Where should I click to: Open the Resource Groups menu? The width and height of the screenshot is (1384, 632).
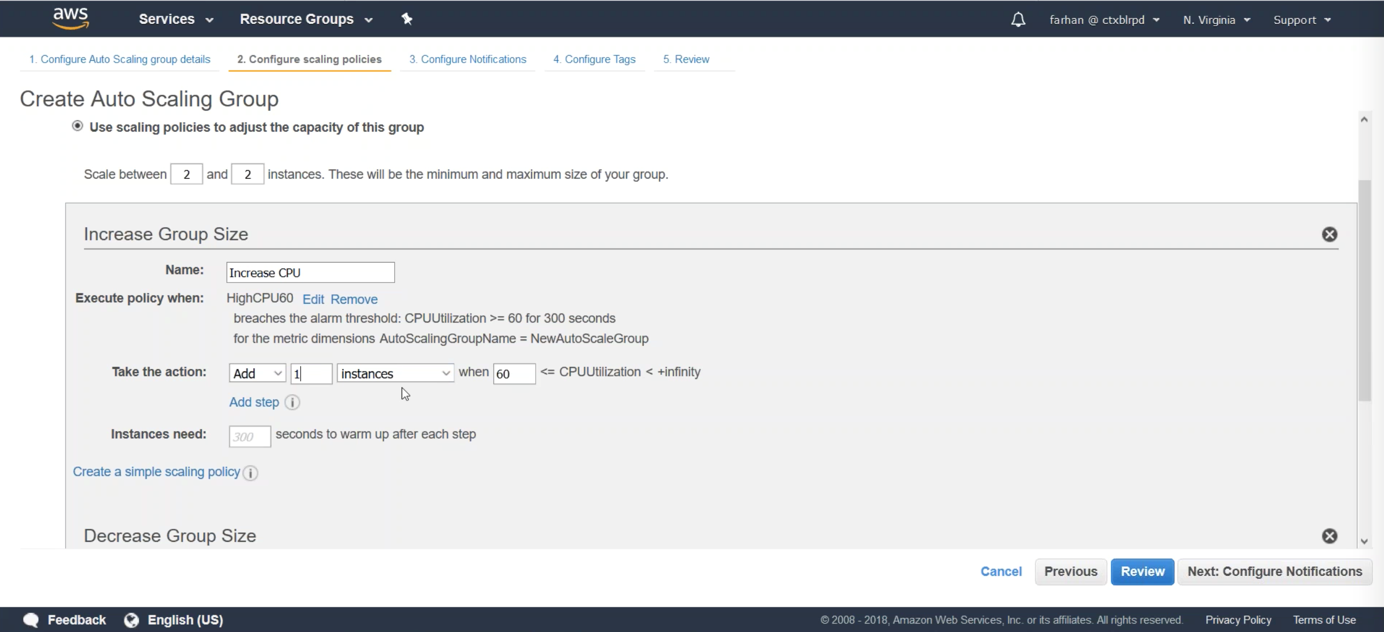pyautogui.click(x=306, y=19)
